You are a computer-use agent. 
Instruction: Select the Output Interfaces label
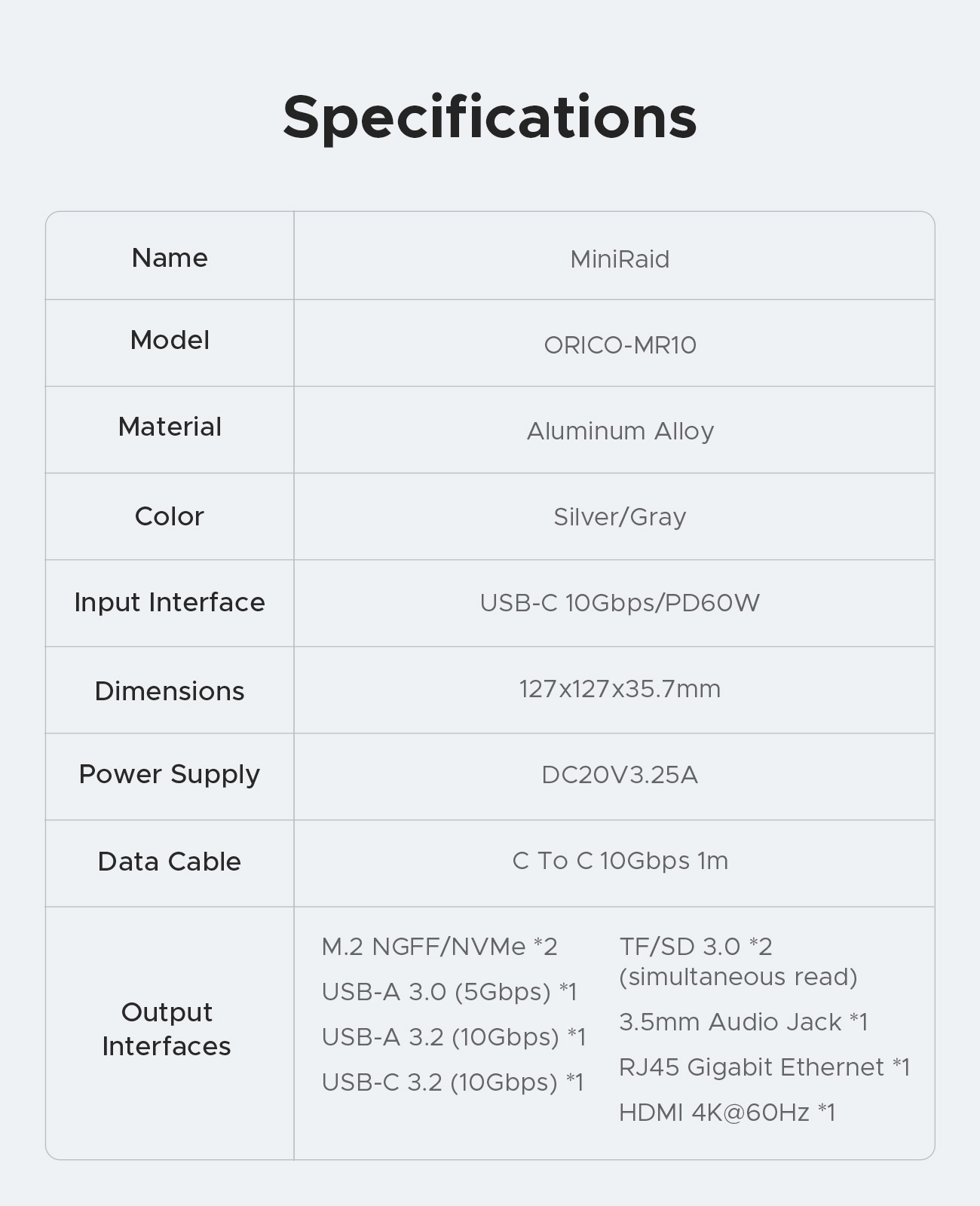pyautogui.click(x=167, y=1029)
